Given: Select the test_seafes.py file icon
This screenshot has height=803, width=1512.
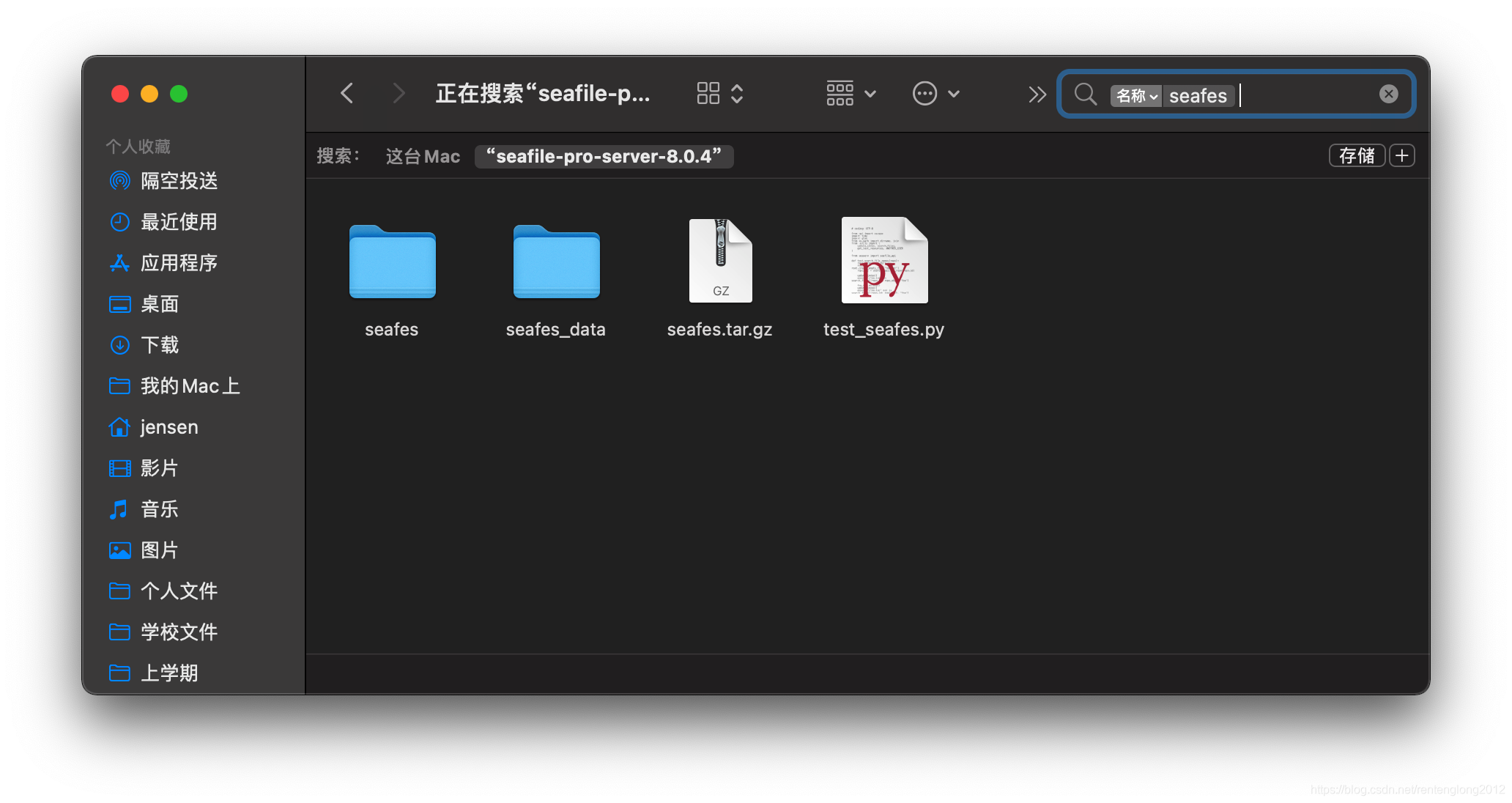Looking at the screenshot, I should point(884,260).
